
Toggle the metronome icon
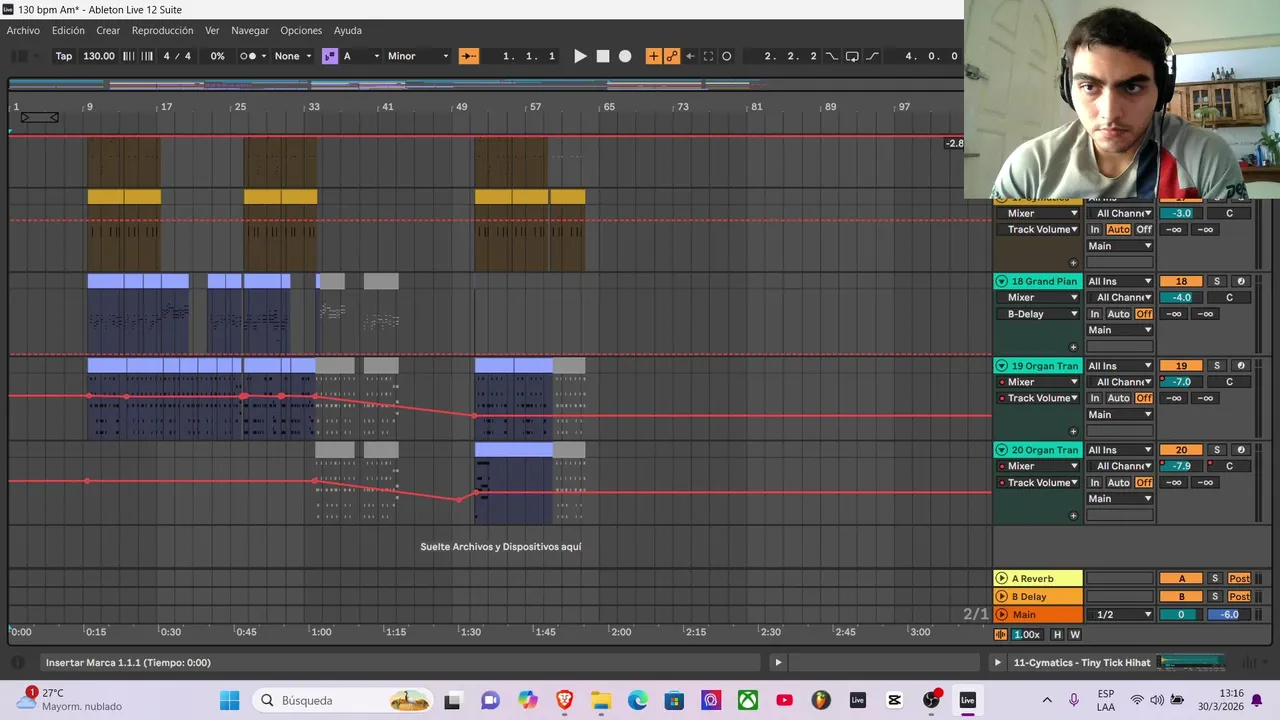pos(248,56)
